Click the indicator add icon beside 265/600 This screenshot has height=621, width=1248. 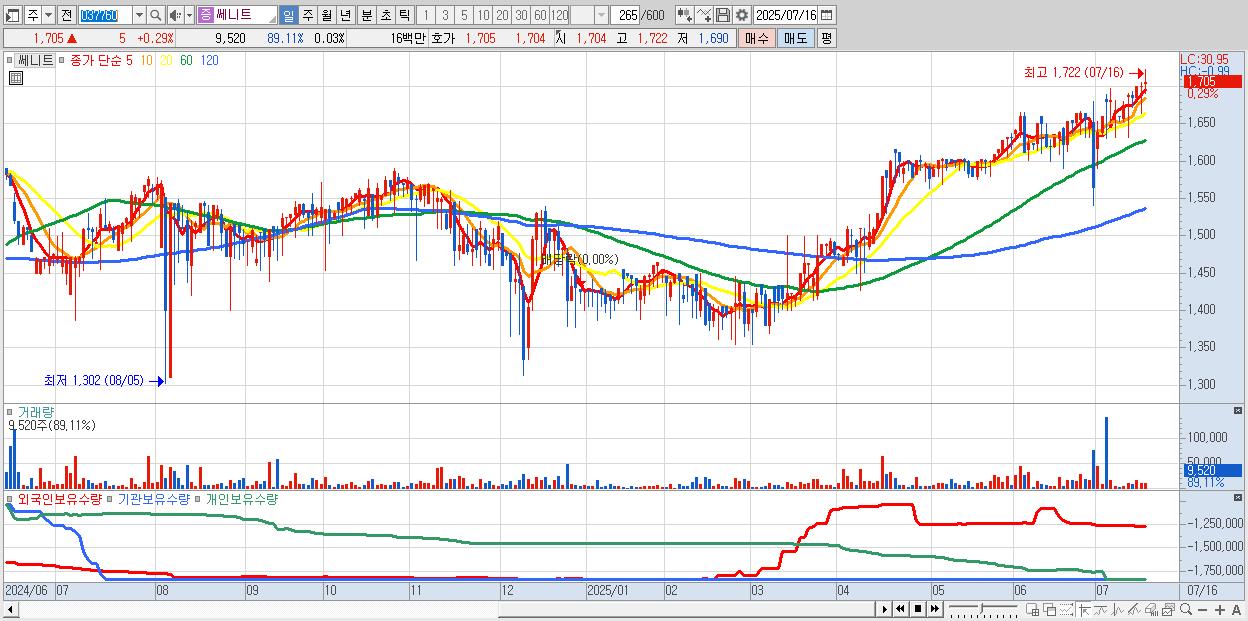[685, 15]
